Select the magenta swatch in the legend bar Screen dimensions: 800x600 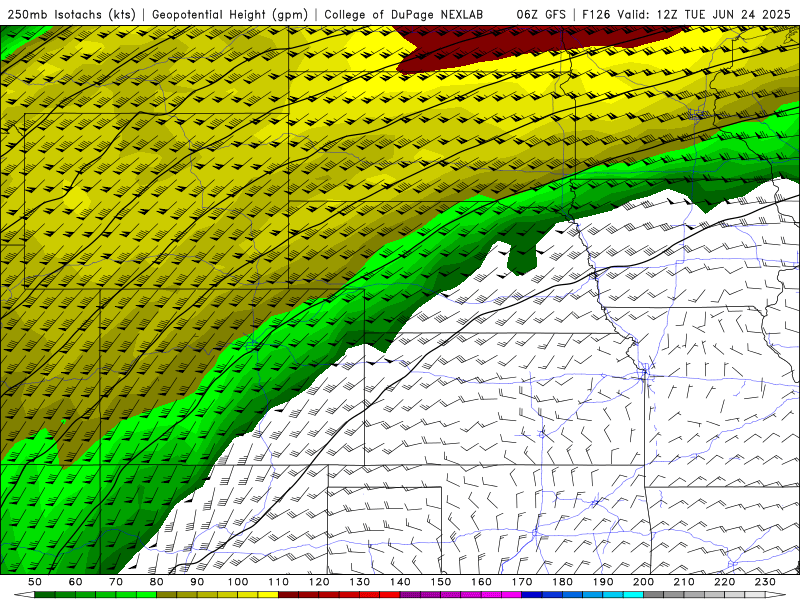pyautogui.click(x=511, y=595)
